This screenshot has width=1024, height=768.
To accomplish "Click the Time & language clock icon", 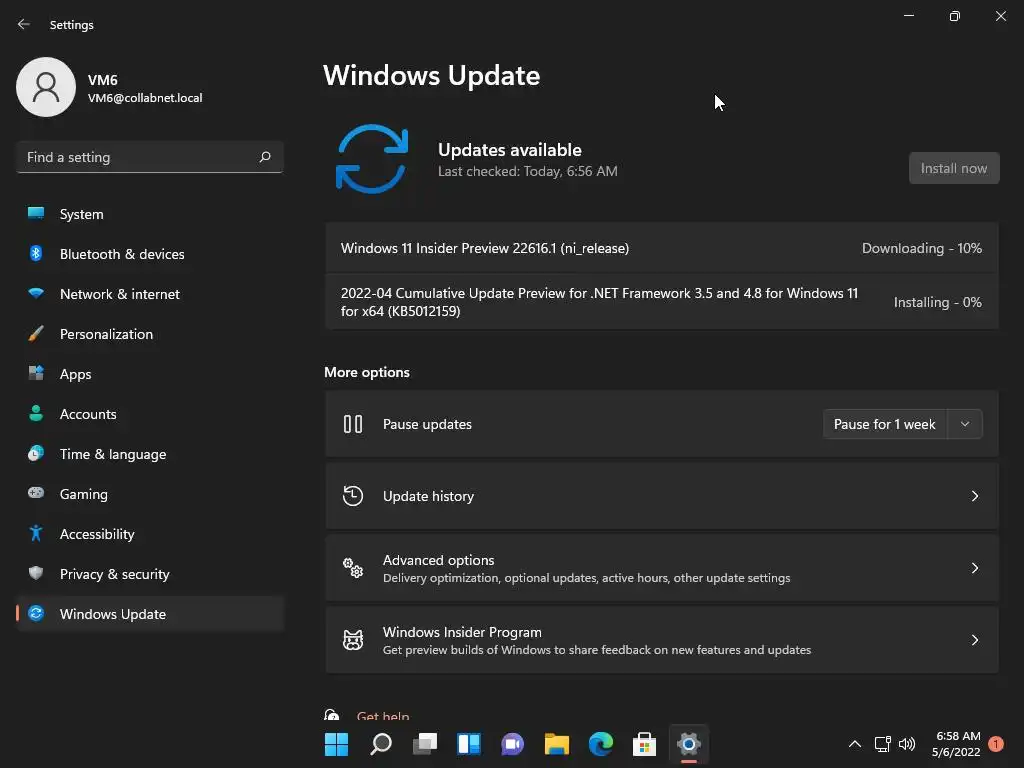I will [x=36, y=453].
